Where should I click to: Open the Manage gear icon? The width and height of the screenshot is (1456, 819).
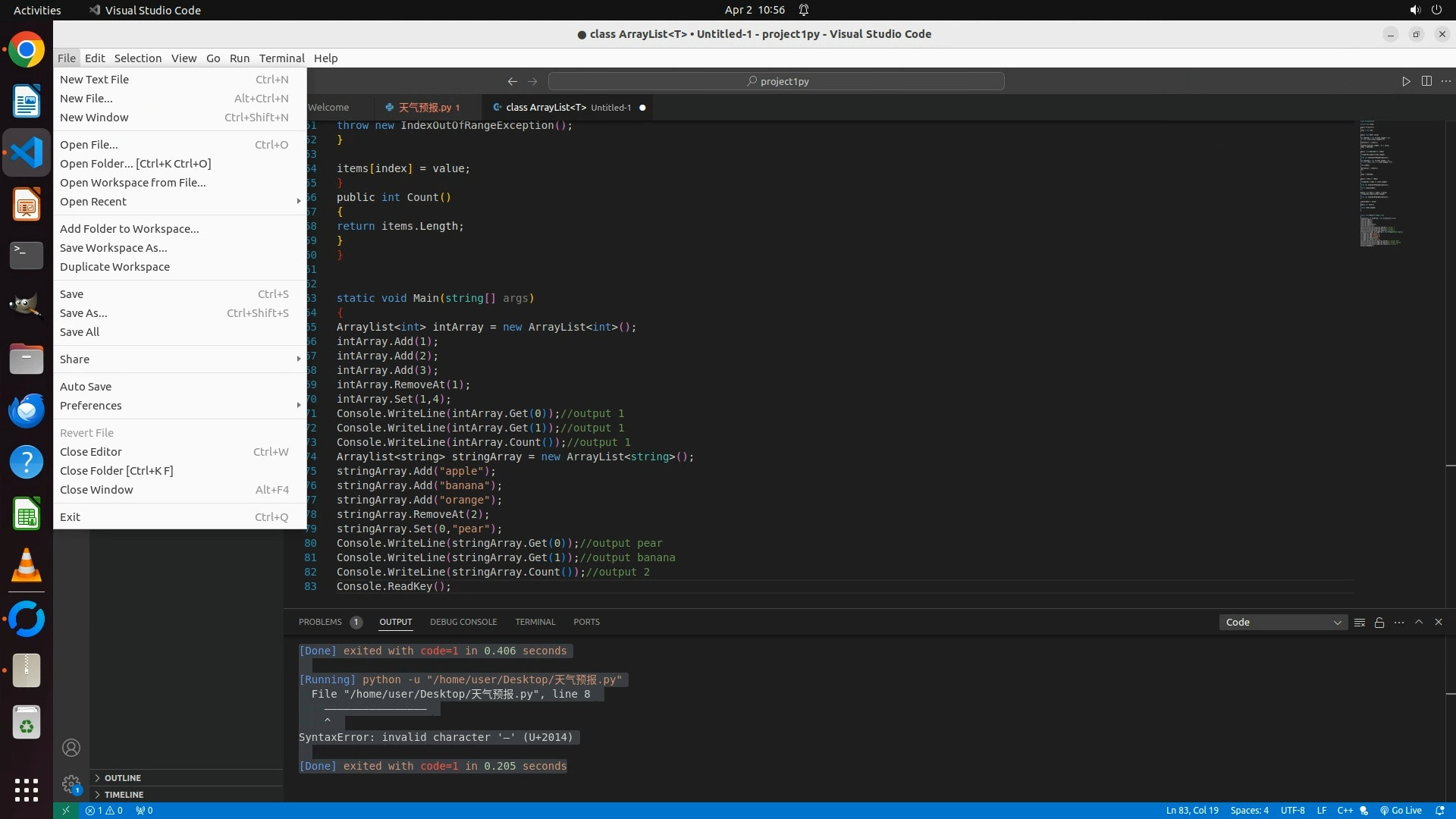coord(71,783)
